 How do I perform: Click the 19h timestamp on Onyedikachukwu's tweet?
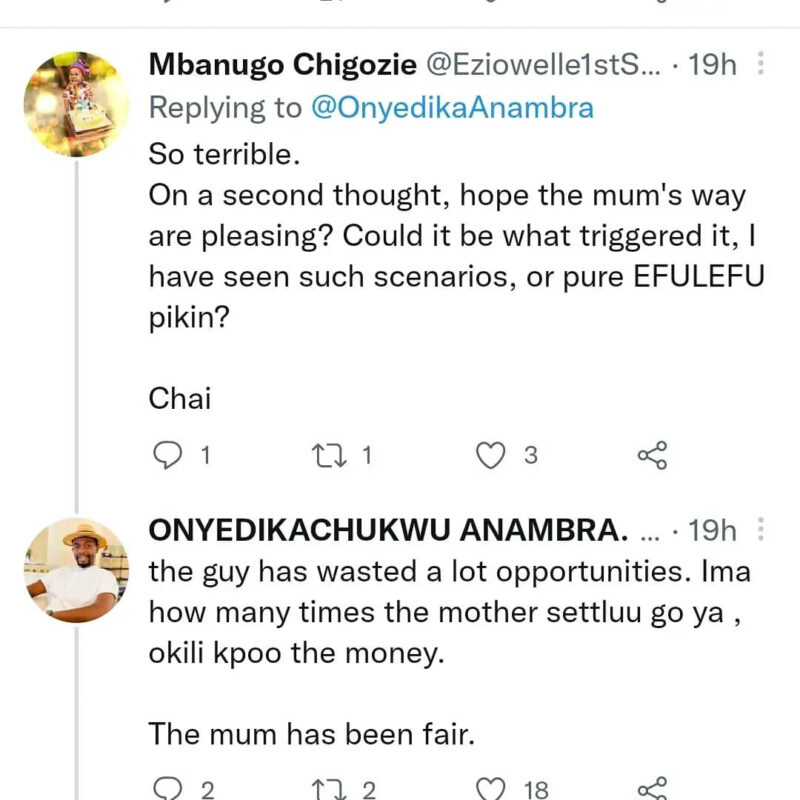[713, 530]
